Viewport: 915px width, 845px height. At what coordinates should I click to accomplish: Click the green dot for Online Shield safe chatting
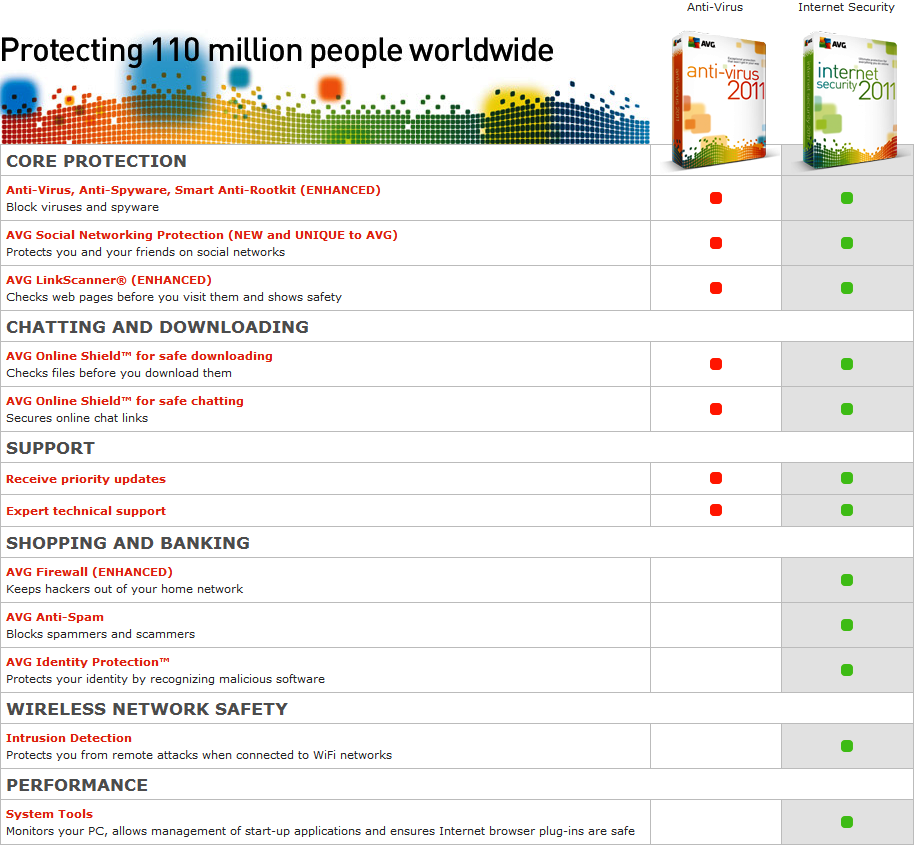pyautogui.click(x=847, y=409)
